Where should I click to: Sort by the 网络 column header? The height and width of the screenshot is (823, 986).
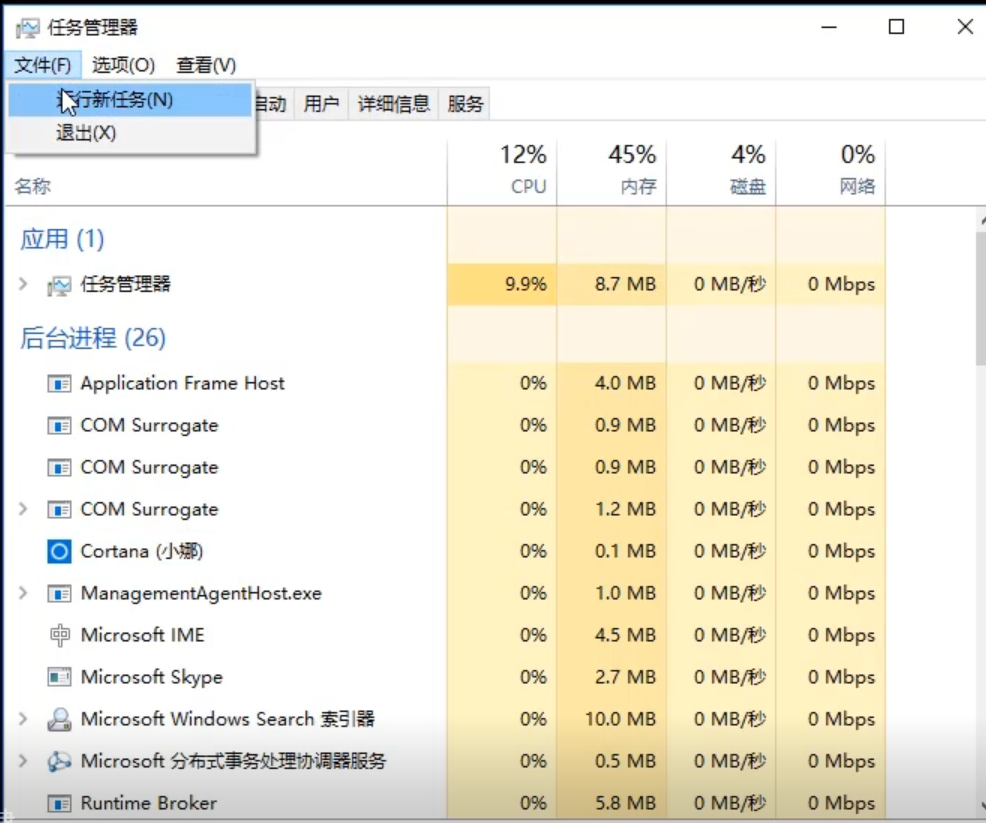[x=830, y=171]
